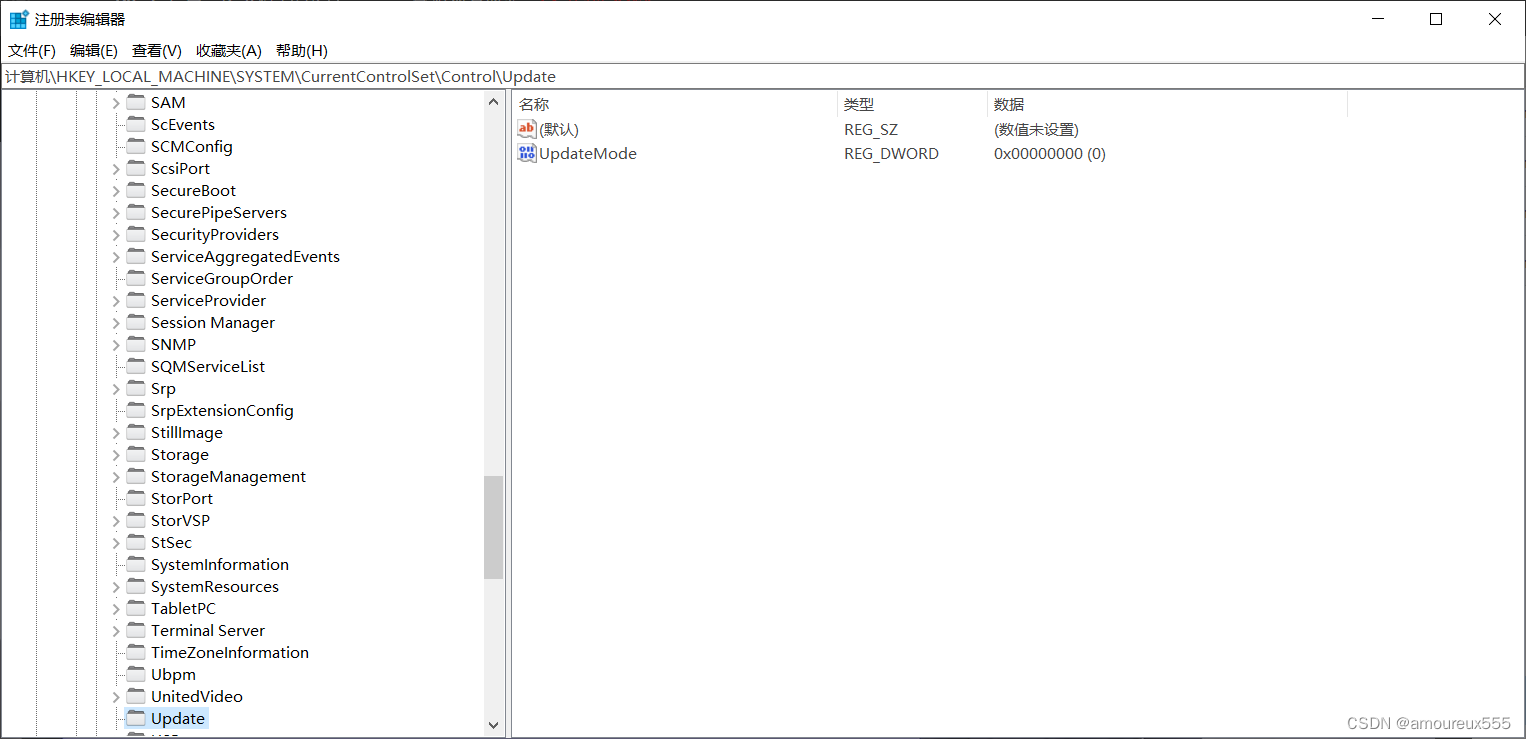Click the ServiceGroupOrder folder icon
Screen dimensions: 1526x739
[136, 278]
